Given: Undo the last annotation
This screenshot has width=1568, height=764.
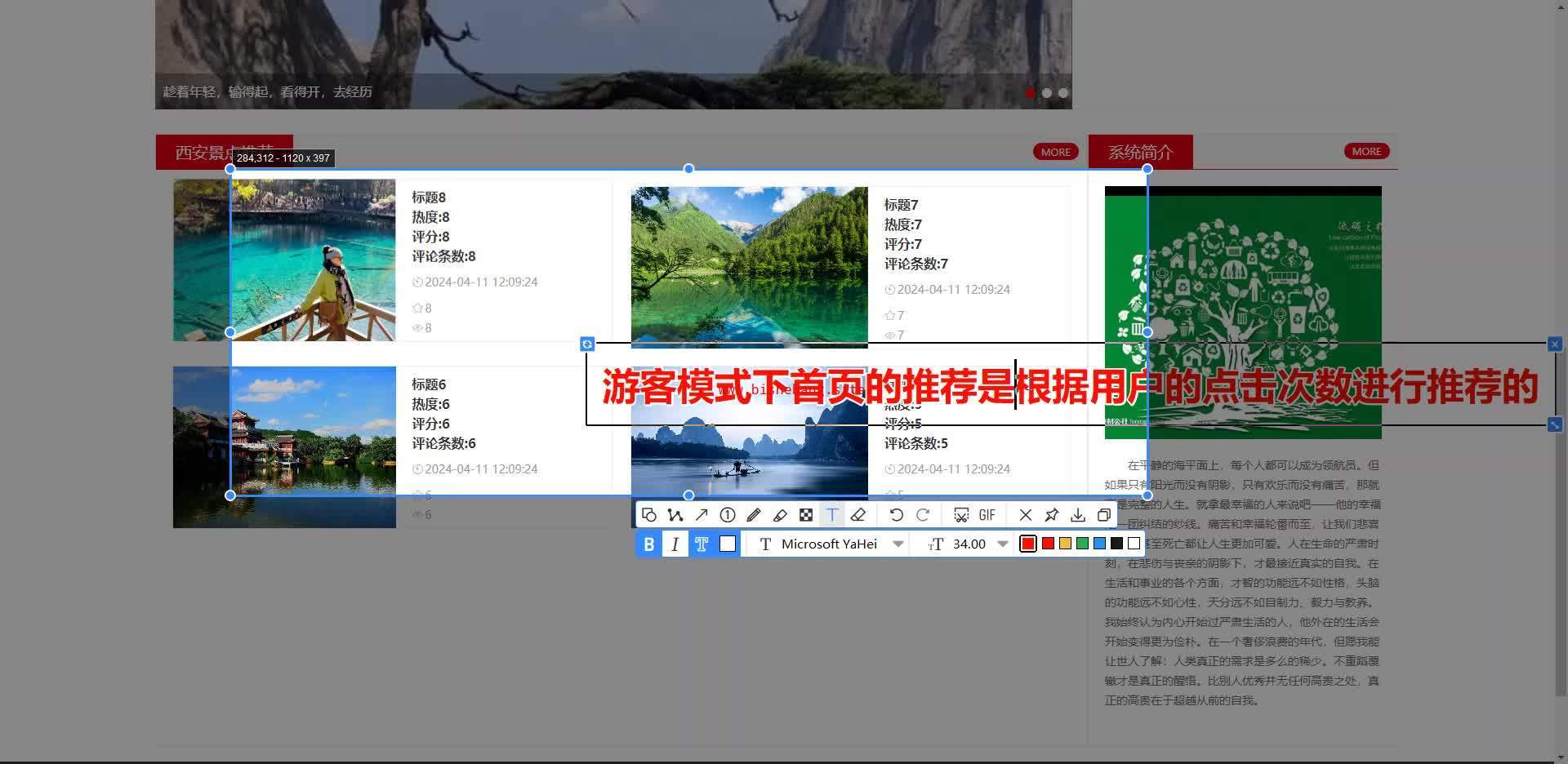Looking at the screenshot, I should click(x=896, y=515).
